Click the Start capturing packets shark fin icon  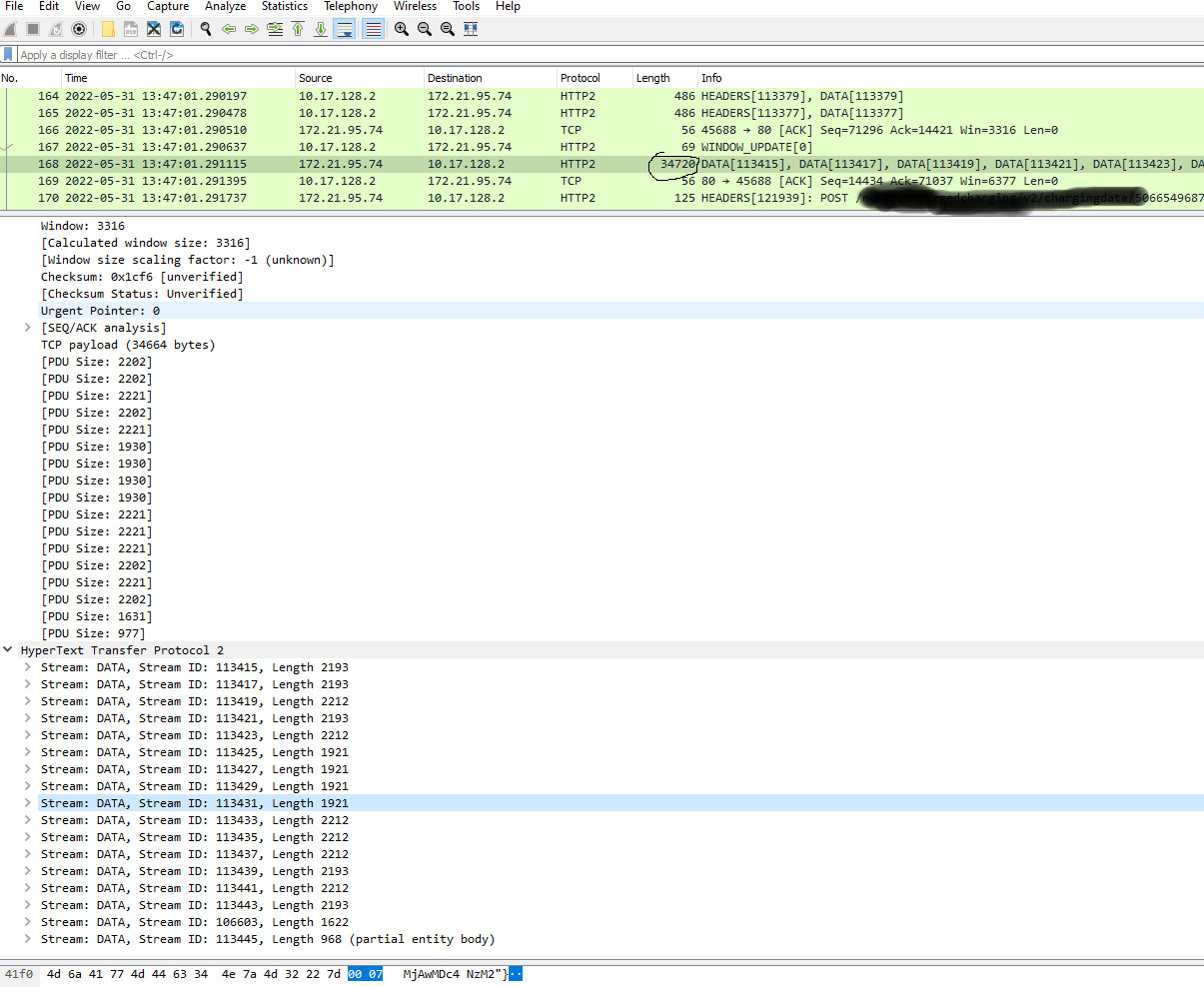tap(11, 29)
